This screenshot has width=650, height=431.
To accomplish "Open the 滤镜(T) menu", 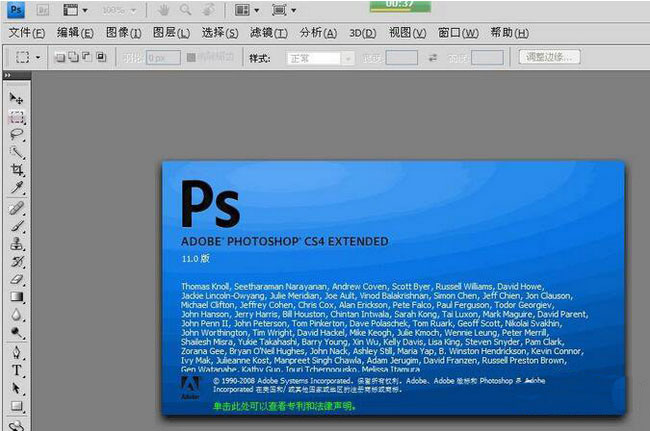I will [x=268, y=33].
